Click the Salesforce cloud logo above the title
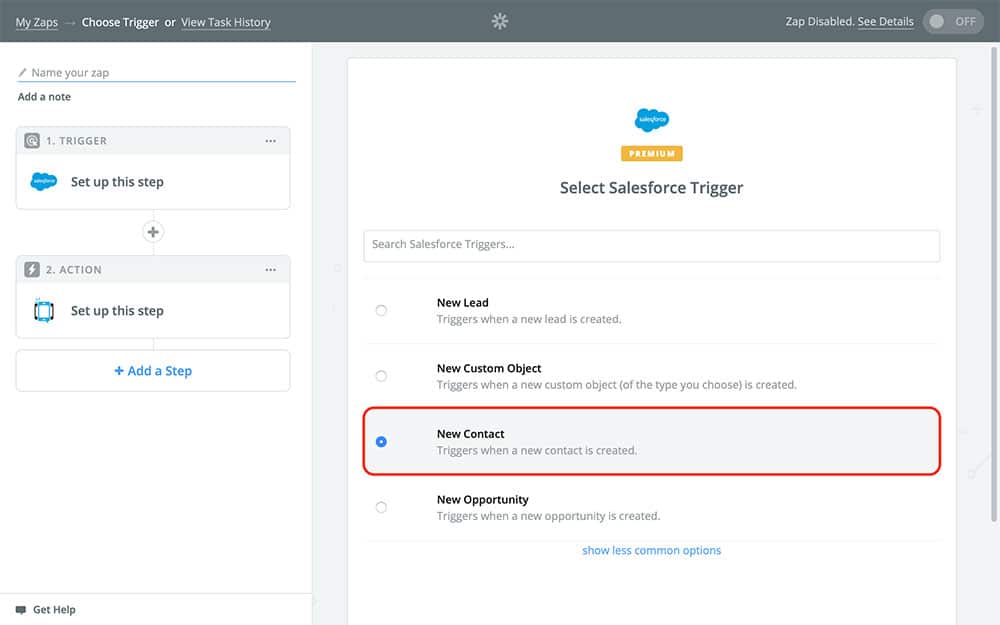Viewport: 1000px width, 625px height. tap(651, 120)
